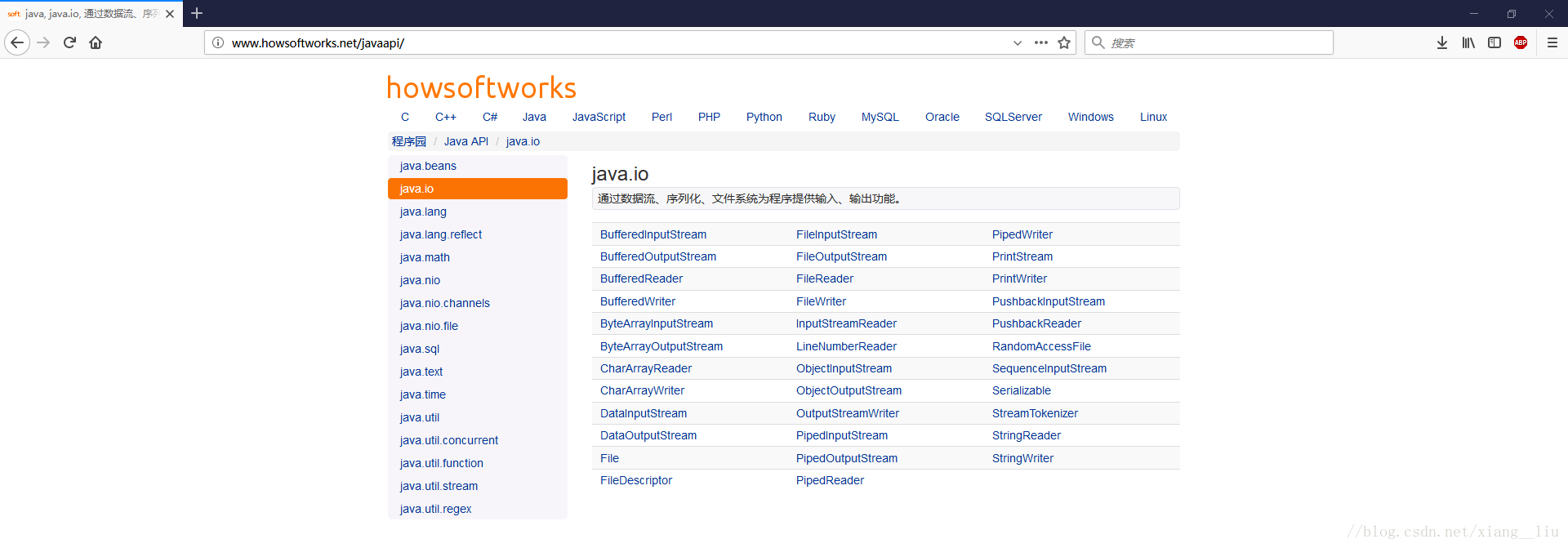Image resolution: width=1568 pixels, height=548 pixels.
Task: Click the 程序园 breadcrumb link
Action: point(409,141)
